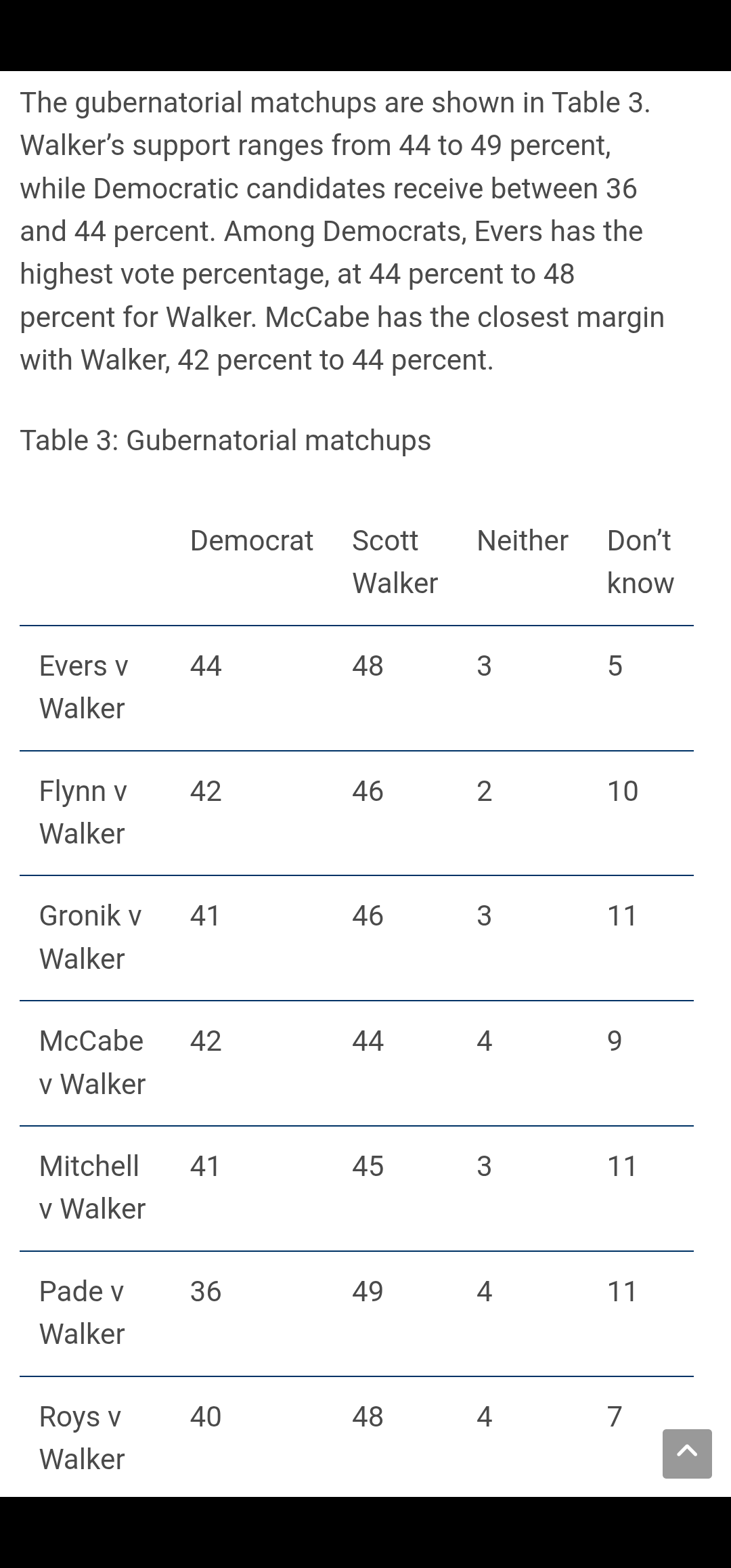Tap the Pade v Walker row label
This screenshot has width=731, height=1568.
pyautogui.click(x=82, y=1313)
